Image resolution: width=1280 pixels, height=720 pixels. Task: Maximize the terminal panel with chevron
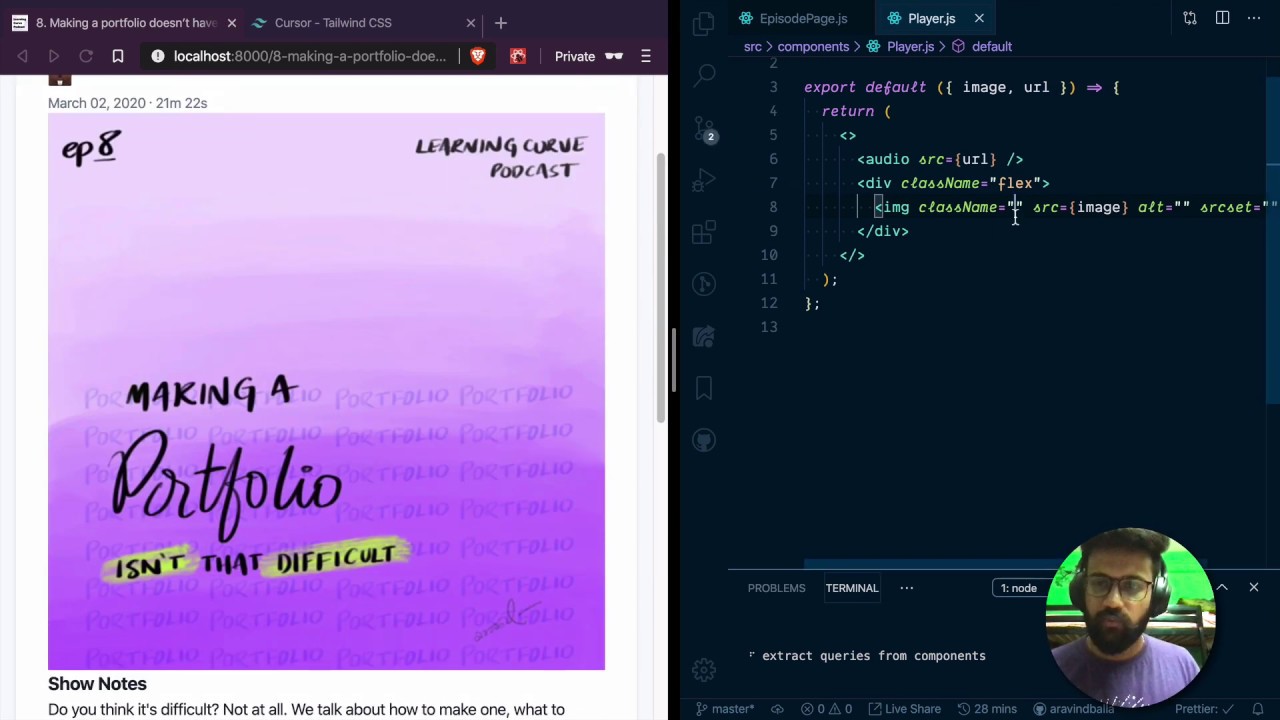pyautogui.click(x=1222, y=588)
